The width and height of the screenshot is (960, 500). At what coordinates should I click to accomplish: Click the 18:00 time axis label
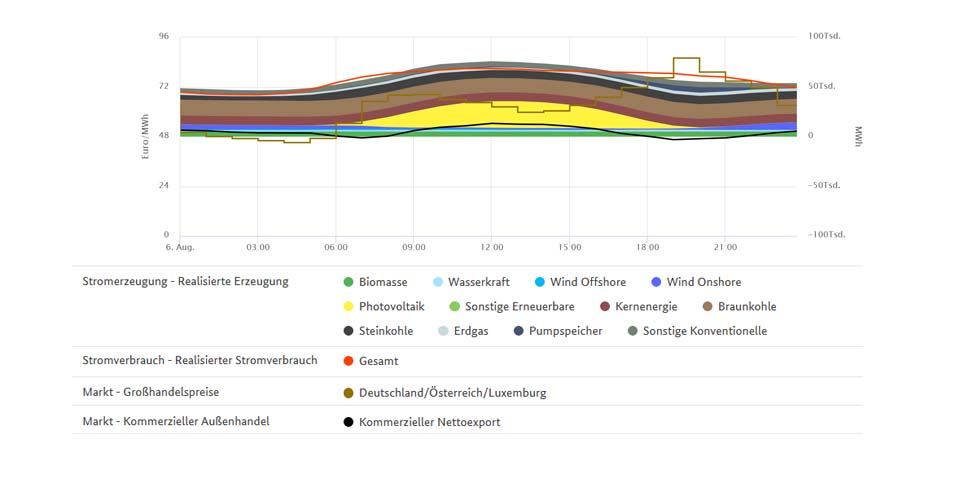(x=647, y=247)
